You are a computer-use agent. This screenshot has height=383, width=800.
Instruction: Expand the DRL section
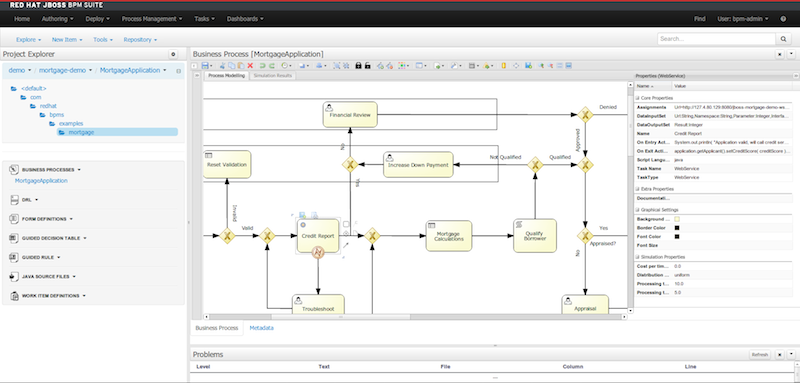(x=30, y=200)
